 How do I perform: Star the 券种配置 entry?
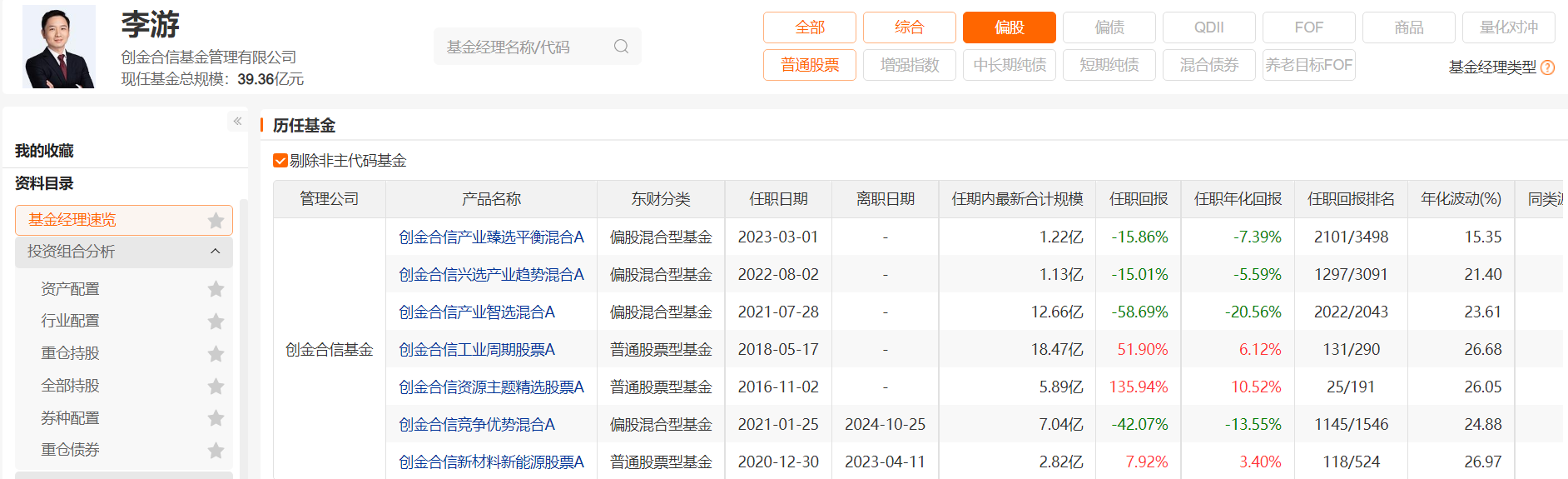pos(216,418)
